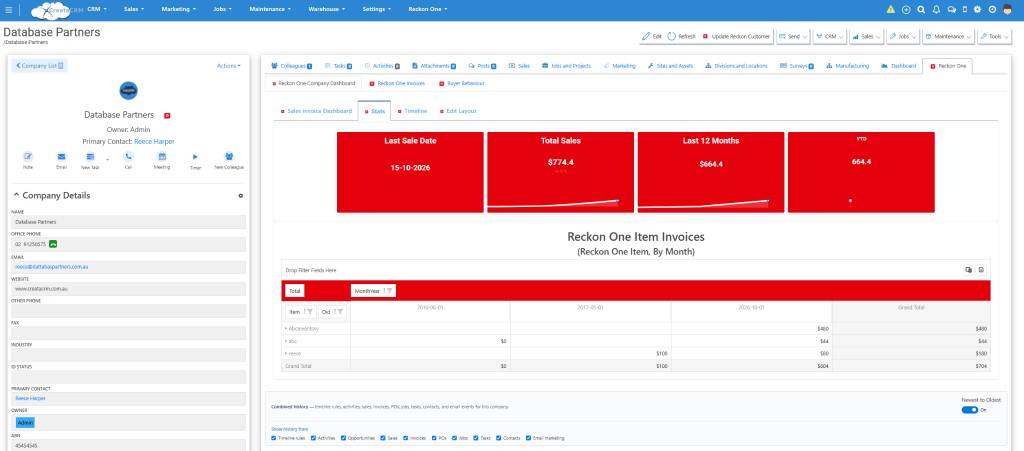
Task: Open the Maintenance toolbar dropdown
Action: pos(948,37)
